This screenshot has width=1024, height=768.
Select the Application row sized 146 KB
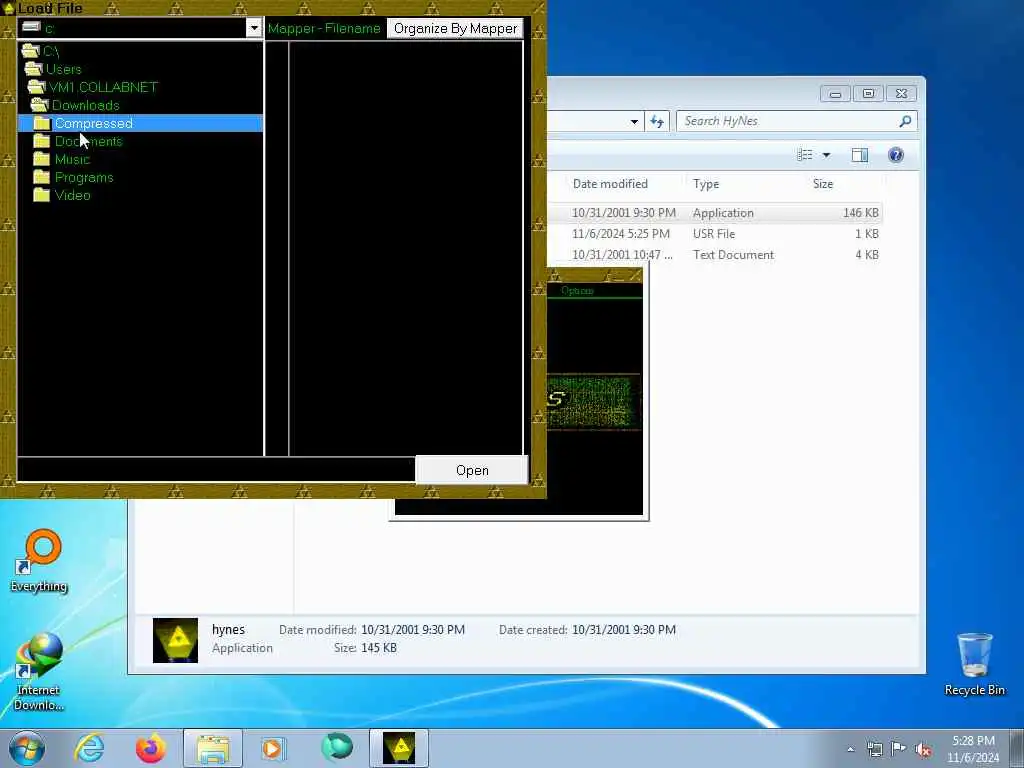point(714,213)
